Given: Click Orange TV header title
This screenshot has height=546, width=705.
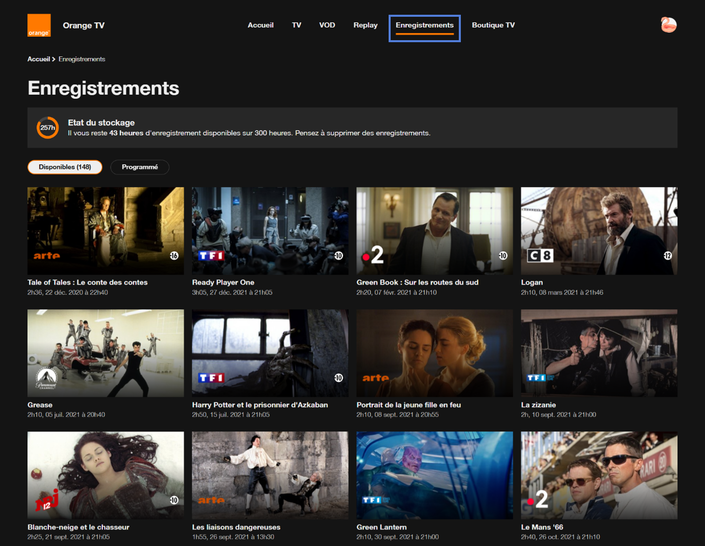Looking at the screenshot, I should (84, 25).
